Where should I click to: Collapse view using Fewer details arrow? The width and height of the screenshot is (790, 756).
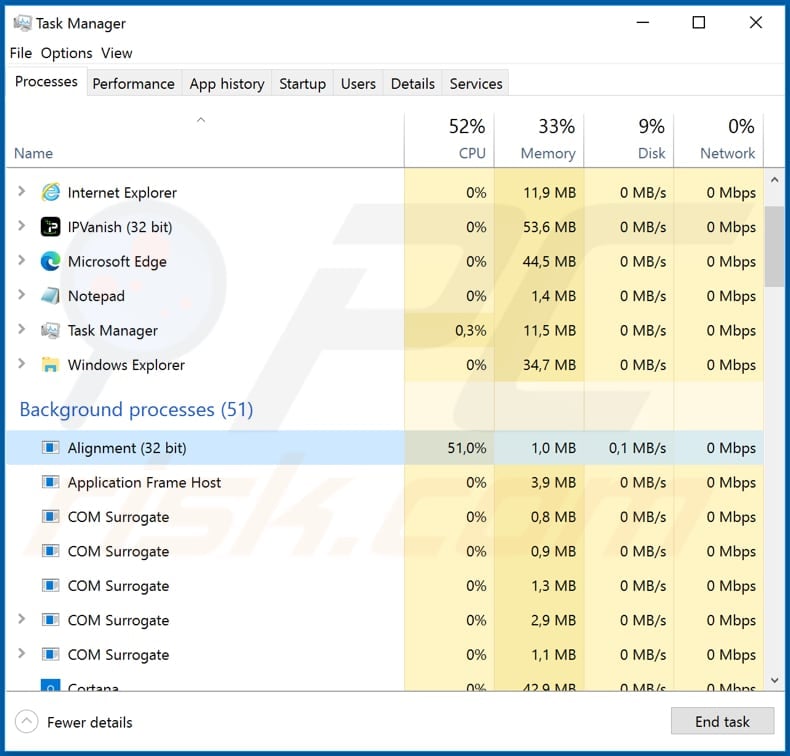[x=27, y=722]
